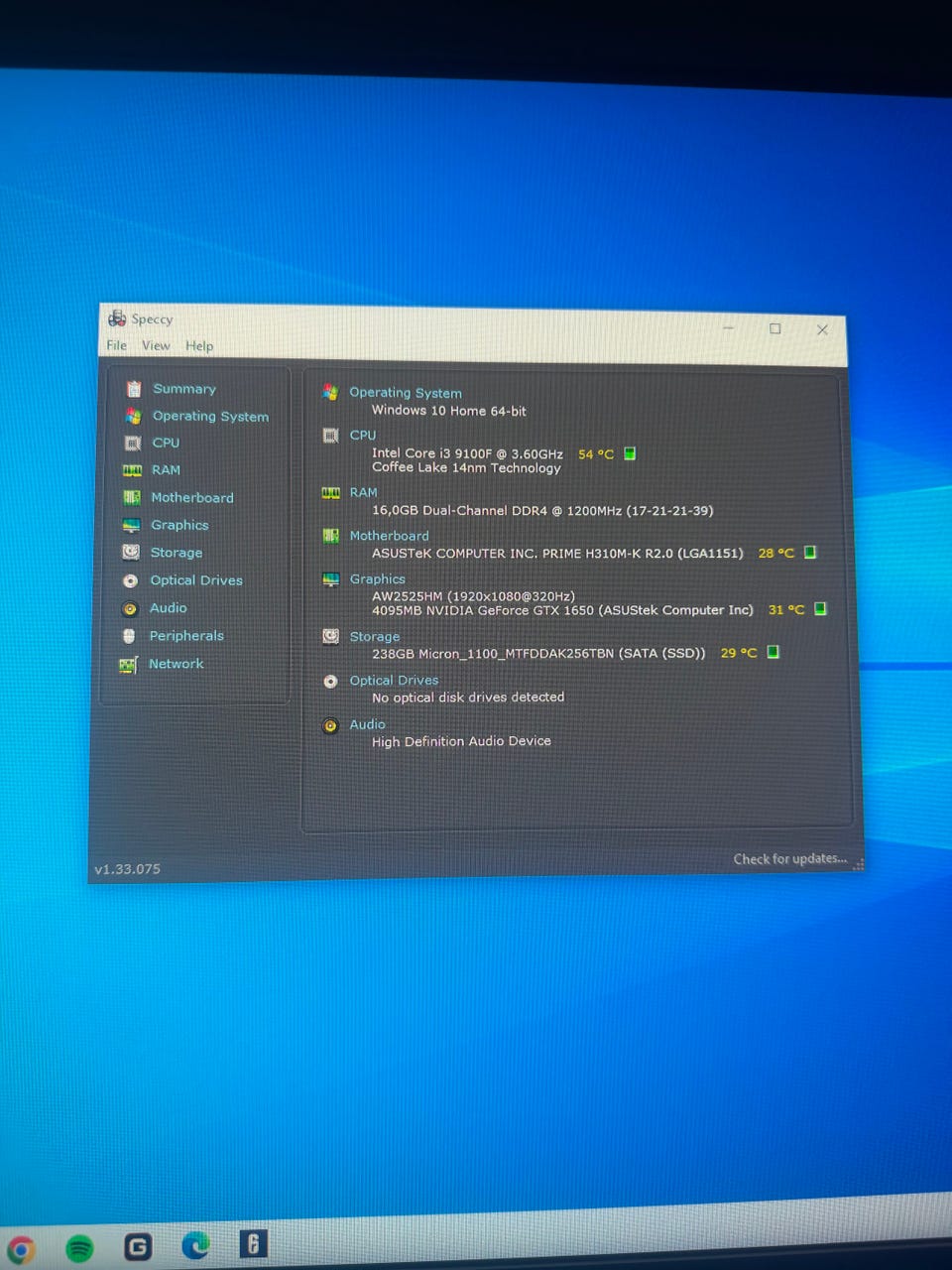Select Peripherals in the sidebar list
The width and height of the screenshot is (952, 1270).
[x=186, y=636]
